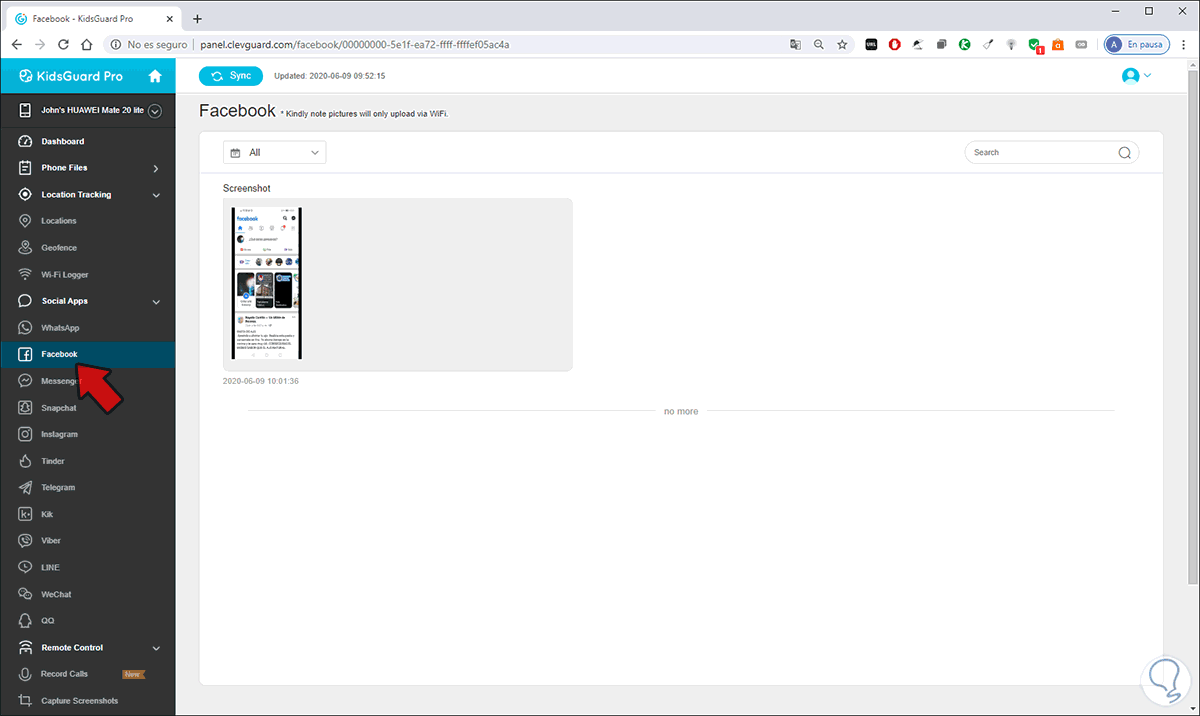Reload the page
This screenshot has height=716, width=1200.
pyautogui.click(x=64, y=45)
